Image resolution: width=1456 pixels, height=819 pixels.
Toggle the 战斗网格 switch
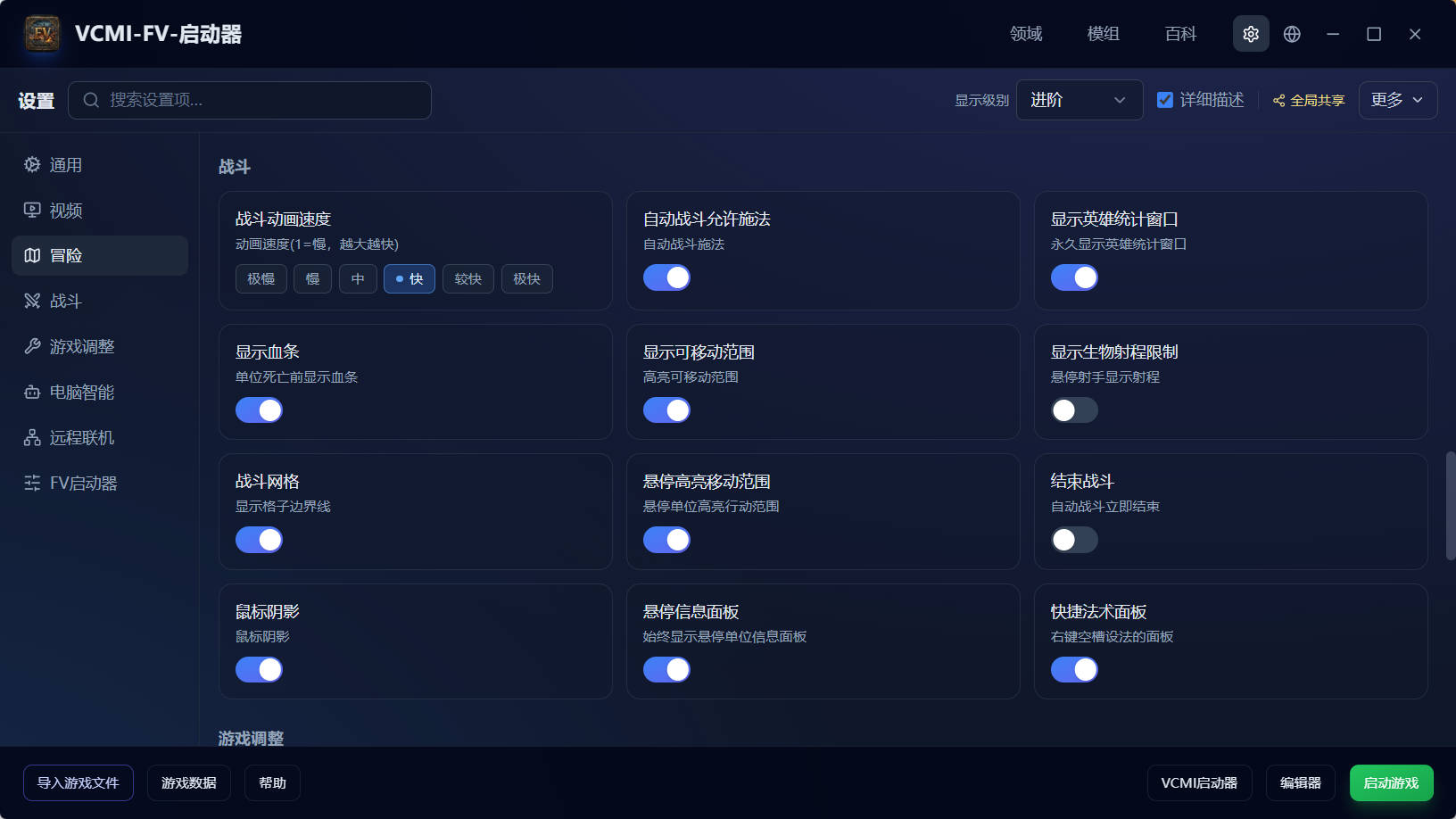259,540
